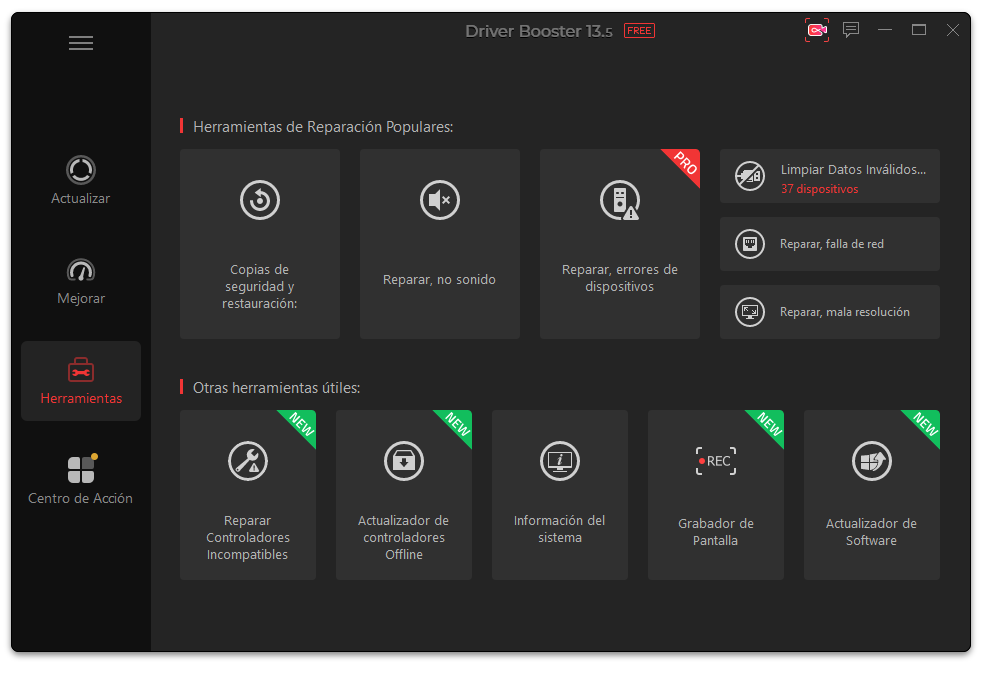
Task: Open Grabador de Pantalla label
Action: 716,532
